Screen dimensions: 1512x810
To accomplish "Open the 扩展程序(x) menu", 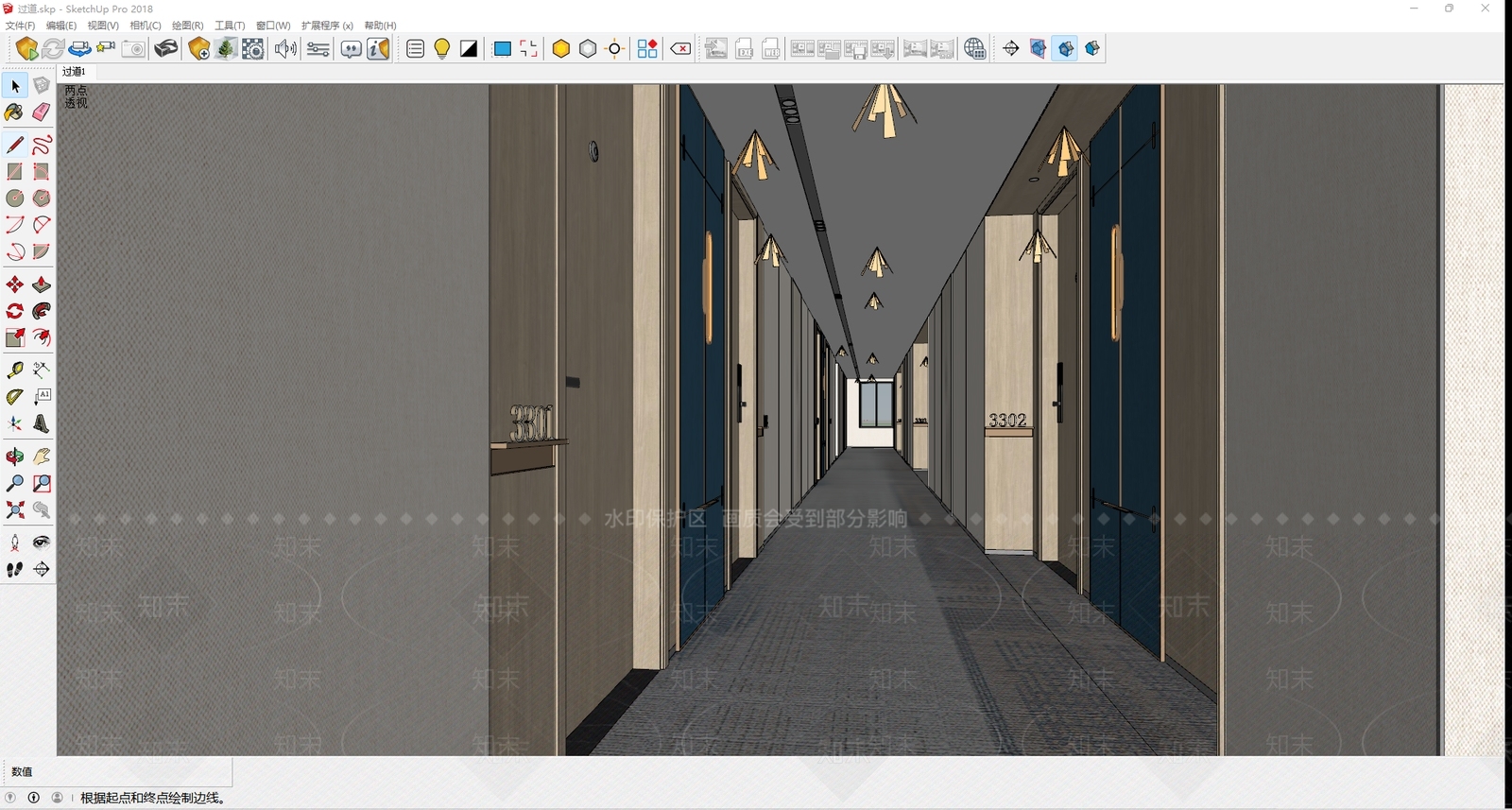I will (x=327, y=26).
